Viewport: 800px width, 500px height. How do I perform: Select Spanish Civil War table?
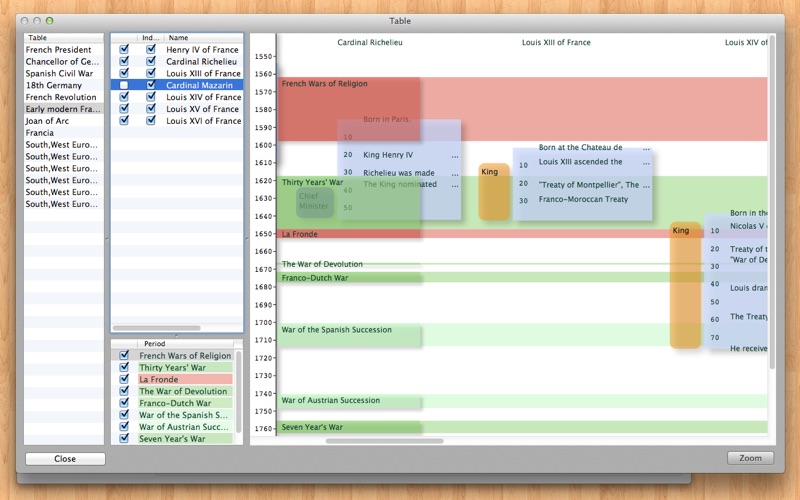[64, 73]
